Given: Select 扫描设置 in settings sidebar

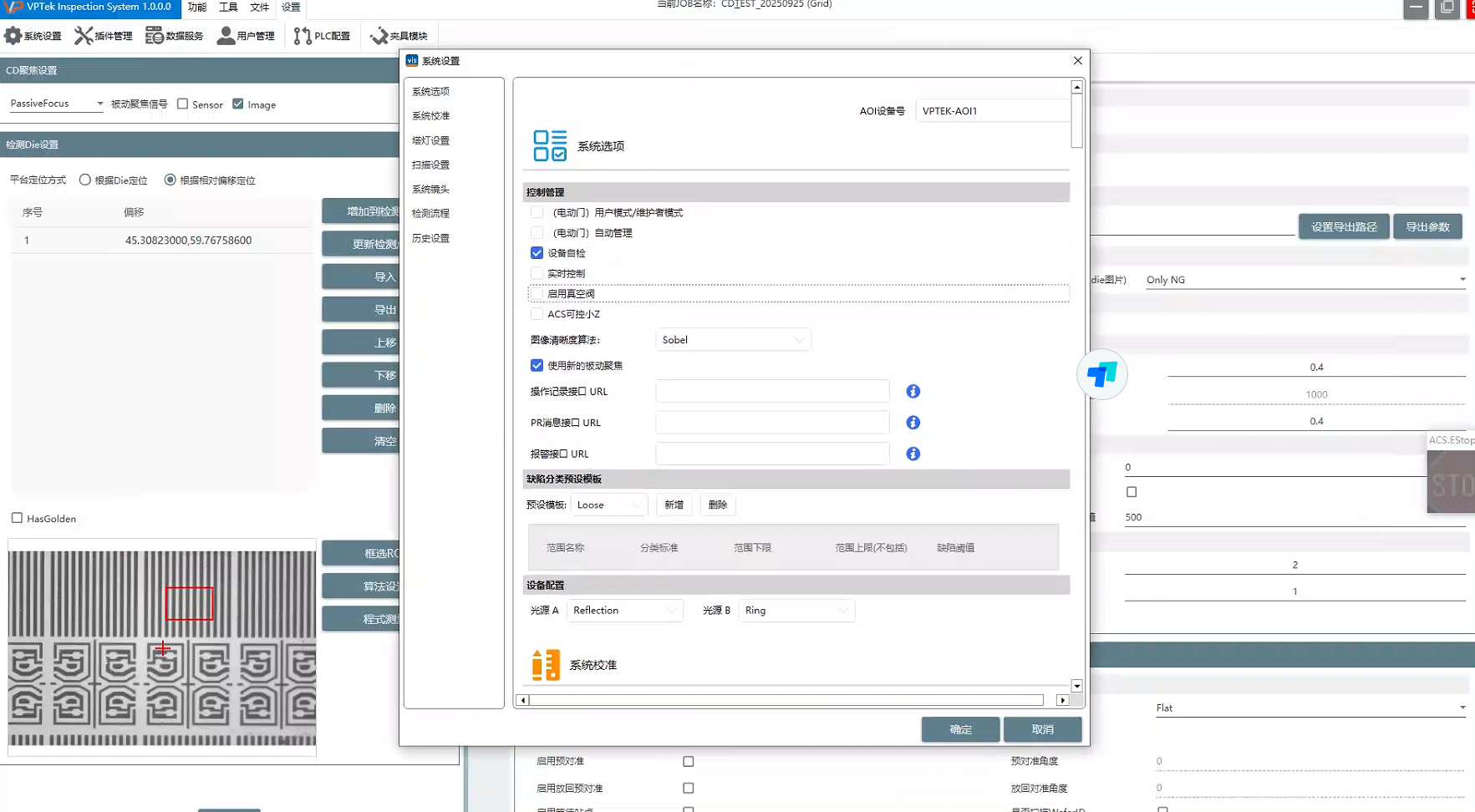Looking at the screenshot, I should (x=430, y=165).
